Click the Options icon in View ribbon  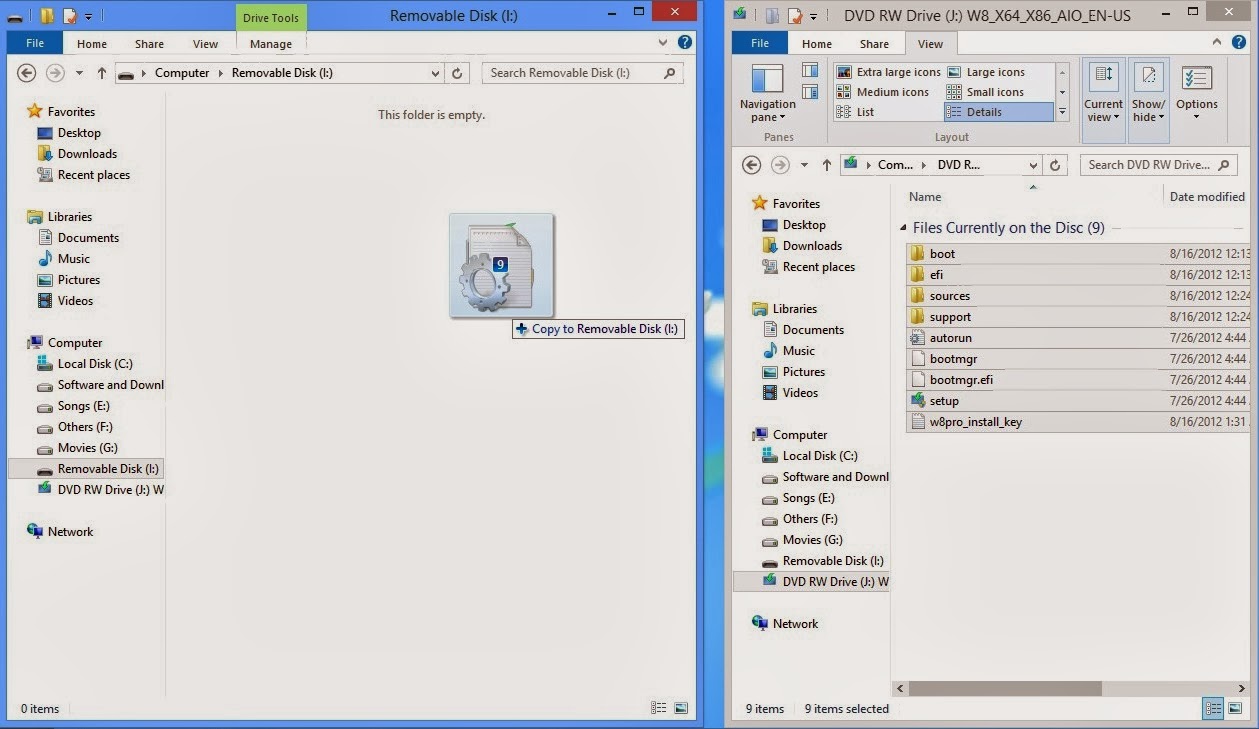(x=1197, y=94)
